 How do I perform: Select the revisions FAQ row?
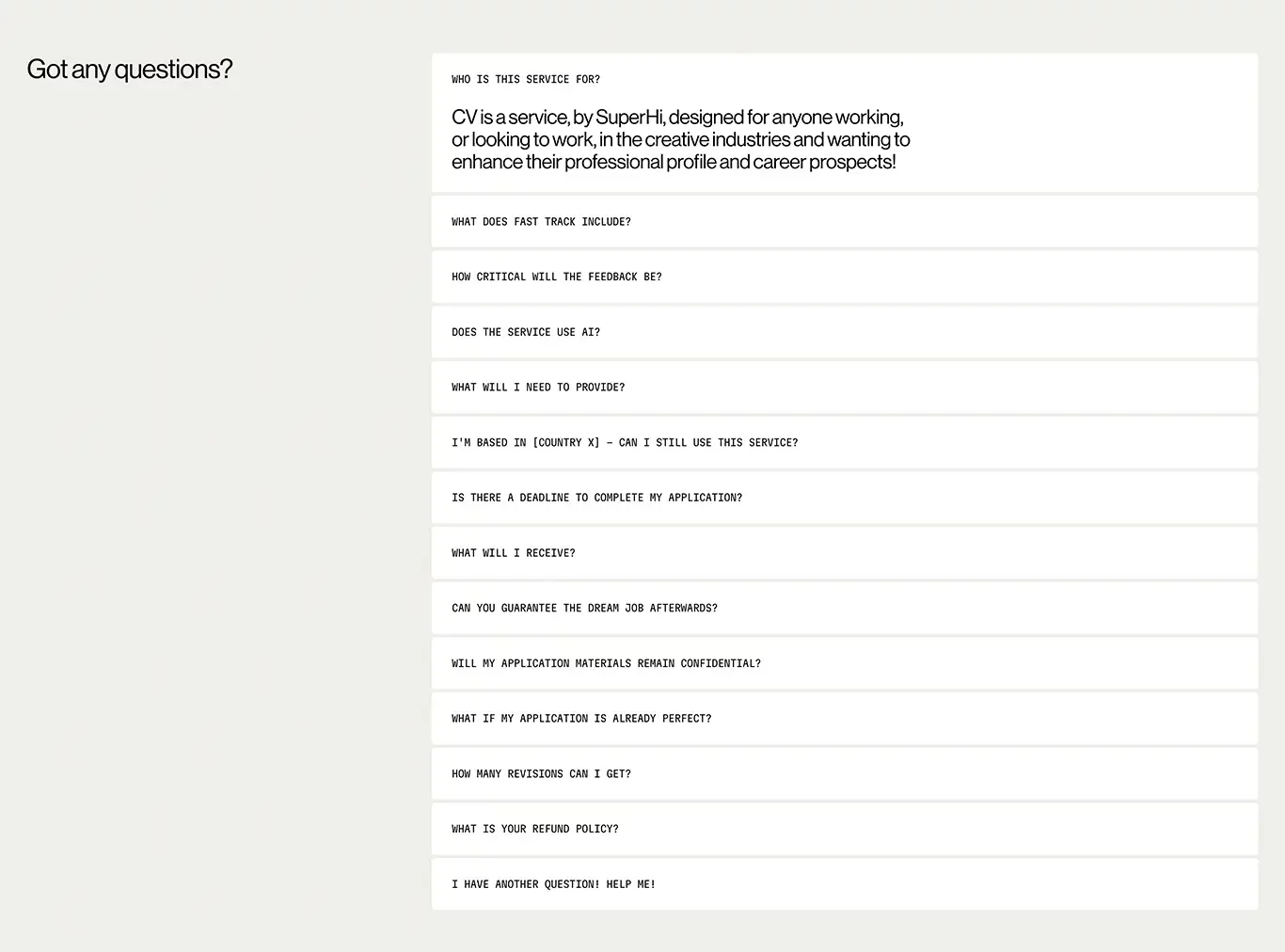(845, 773)
